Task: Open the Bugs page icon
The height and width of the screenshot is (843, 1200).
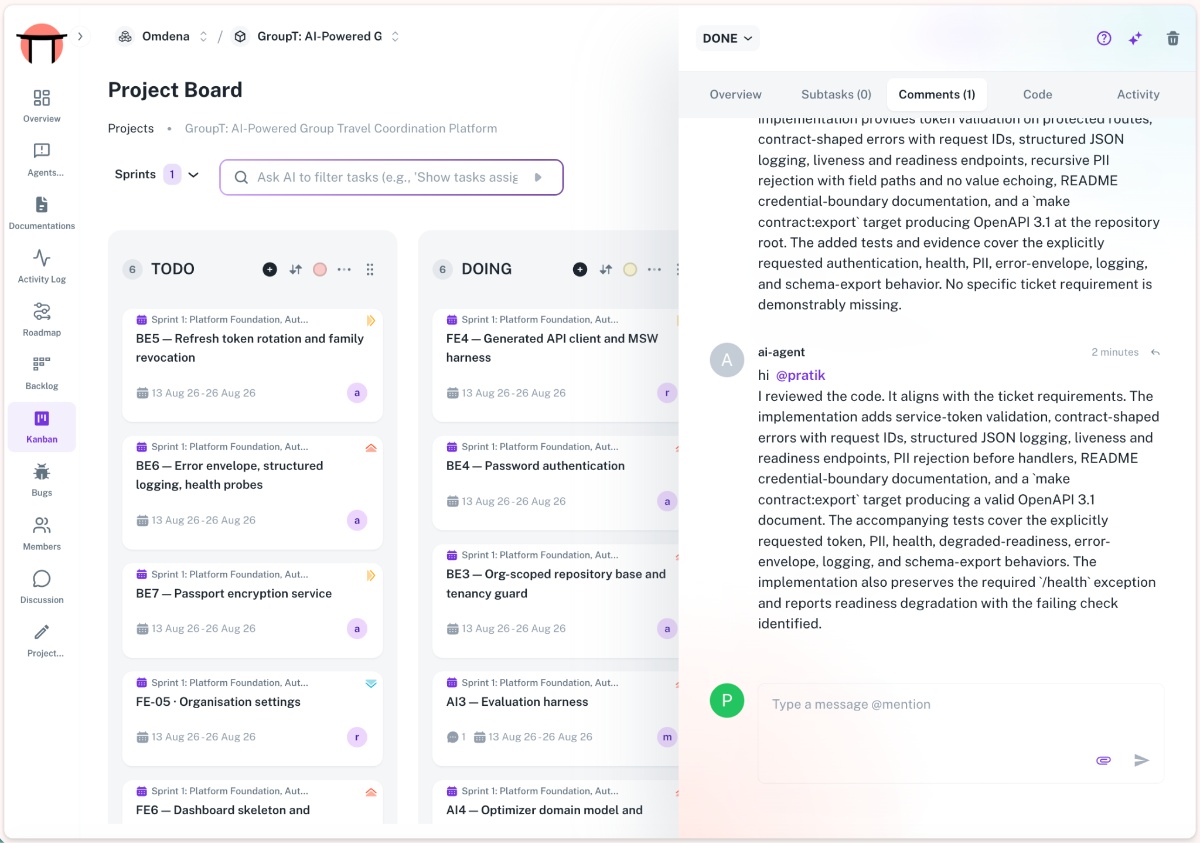Action: (41, 472)
